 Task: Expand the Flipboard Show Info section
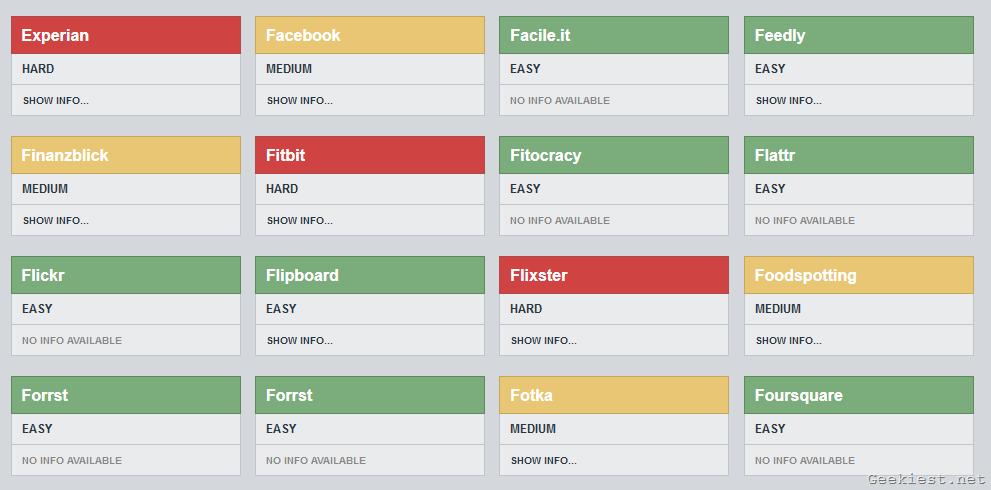(x=300, y=340)
